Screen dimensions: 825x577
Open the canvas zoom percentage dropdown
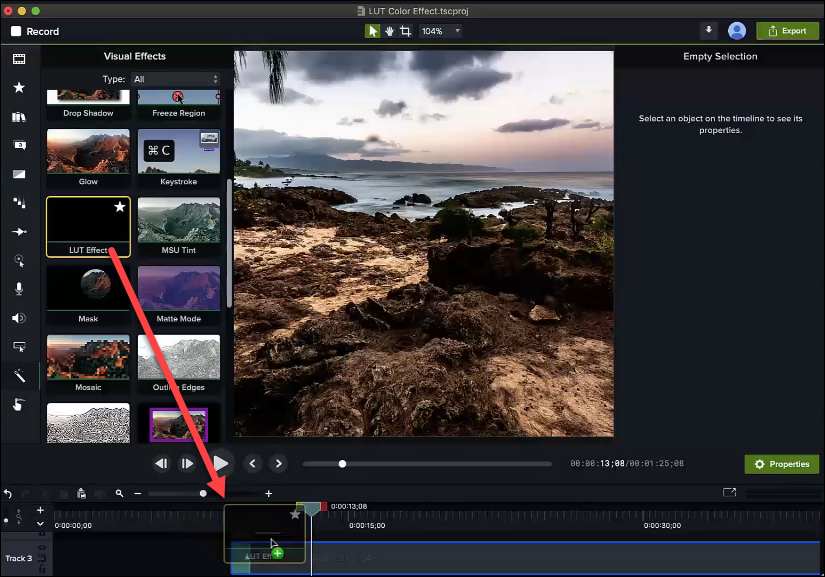click(x=441, y=31)
